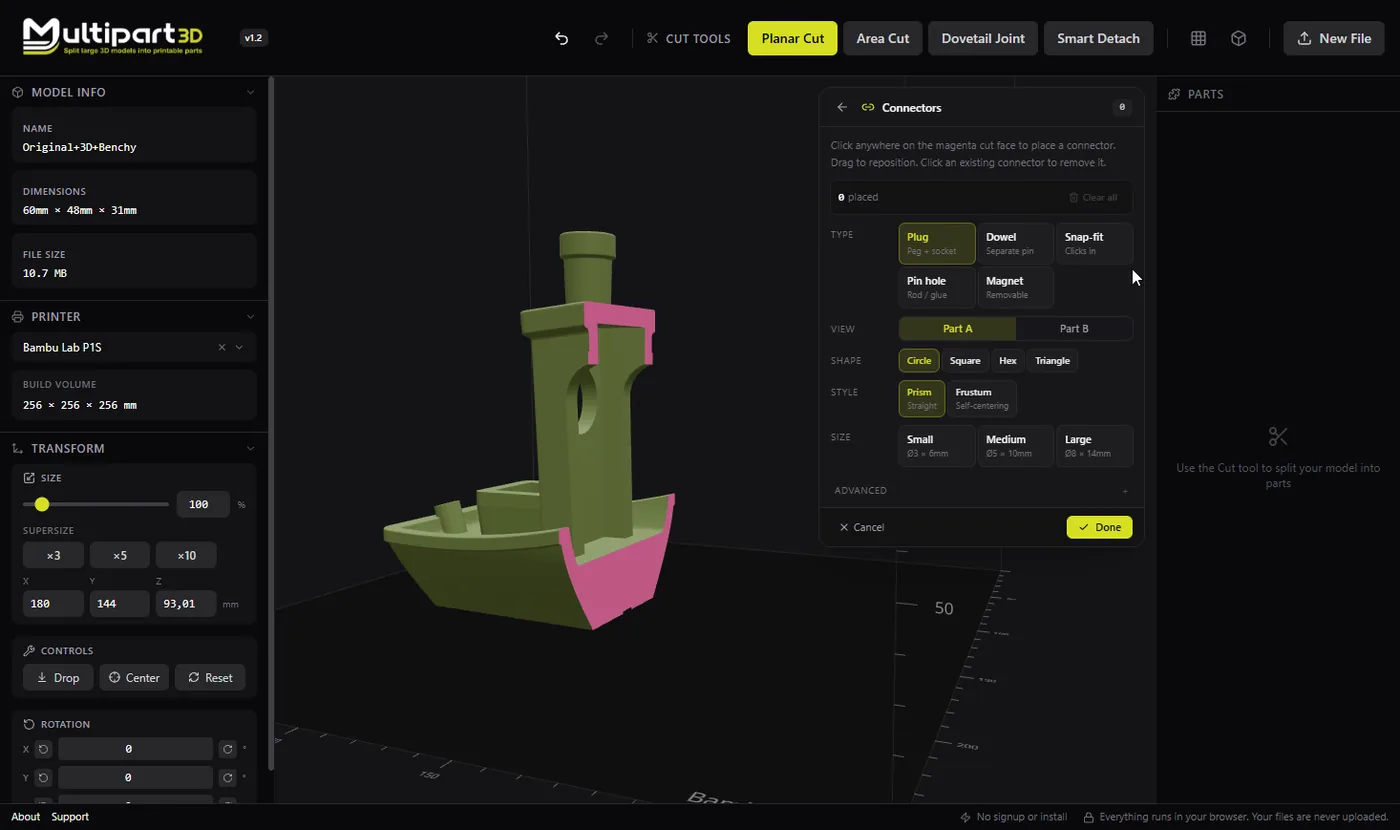Set connector shape to Circle

[x=919, y=361]
